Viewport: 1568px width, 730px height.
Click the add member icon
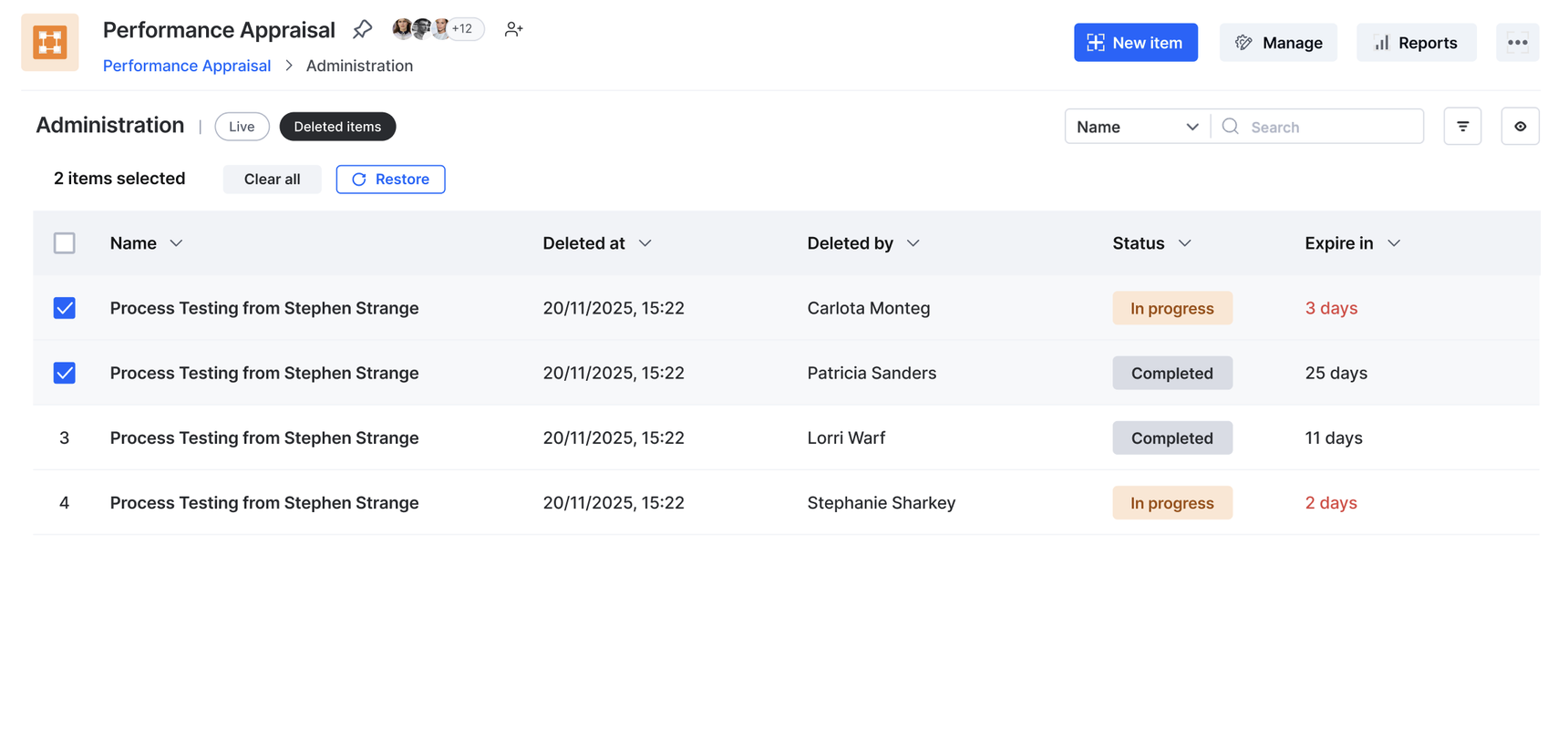coord(514,29)
